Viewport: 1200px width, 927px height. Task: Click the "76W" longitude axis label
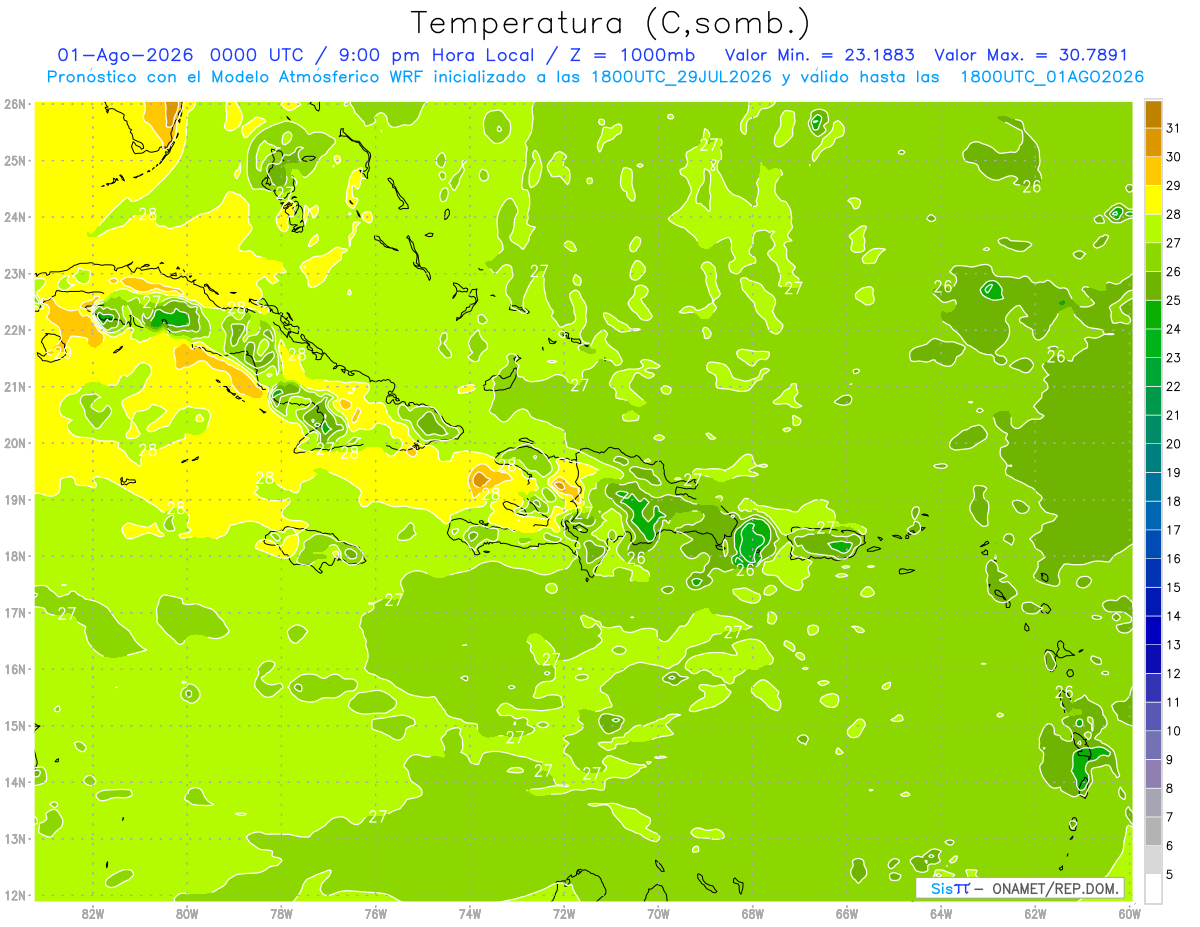(376, 913)
